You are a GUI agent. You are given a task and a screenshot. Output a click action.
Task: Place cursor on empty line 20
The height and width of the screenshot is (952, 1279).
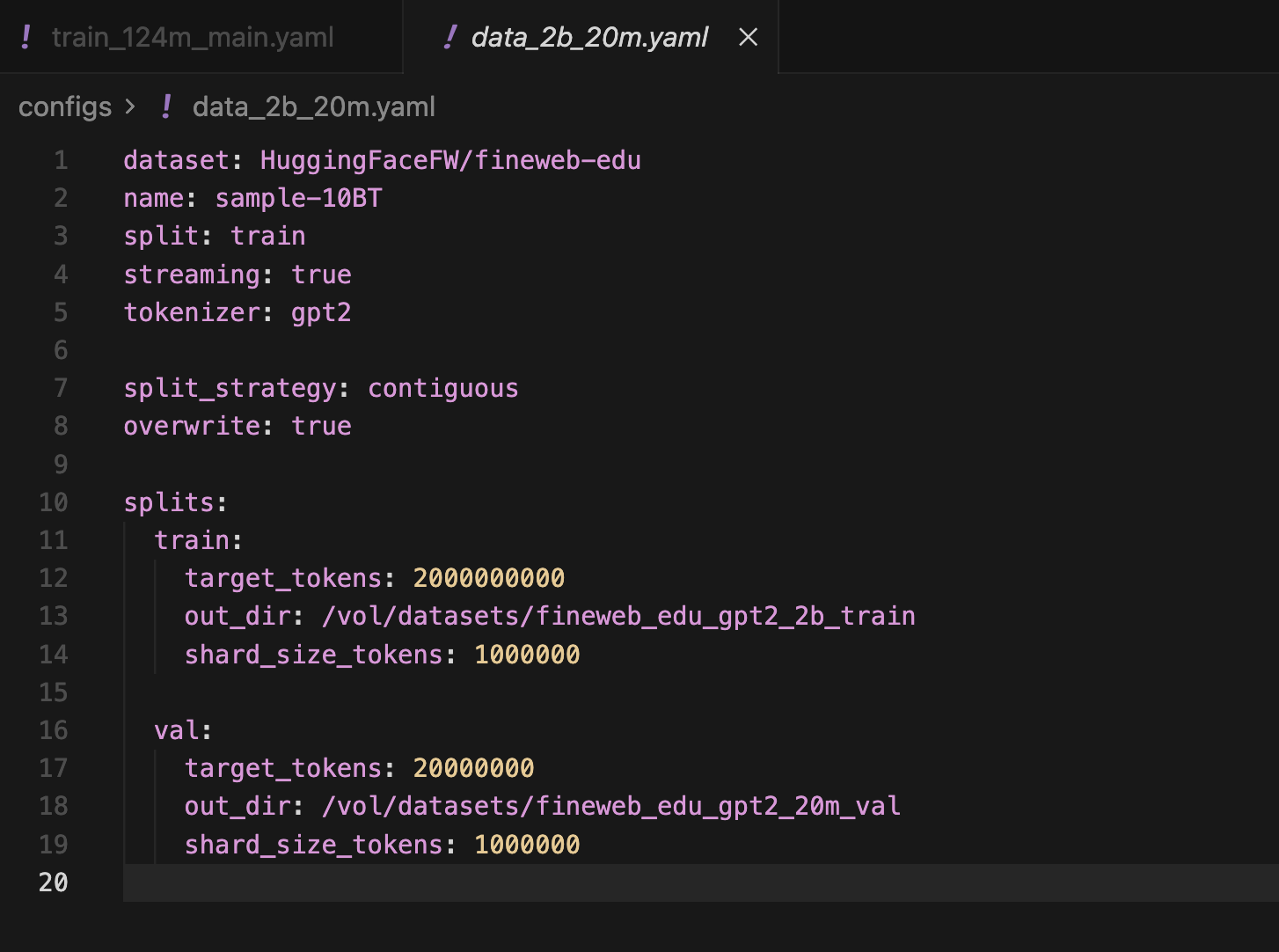[700, 882]
